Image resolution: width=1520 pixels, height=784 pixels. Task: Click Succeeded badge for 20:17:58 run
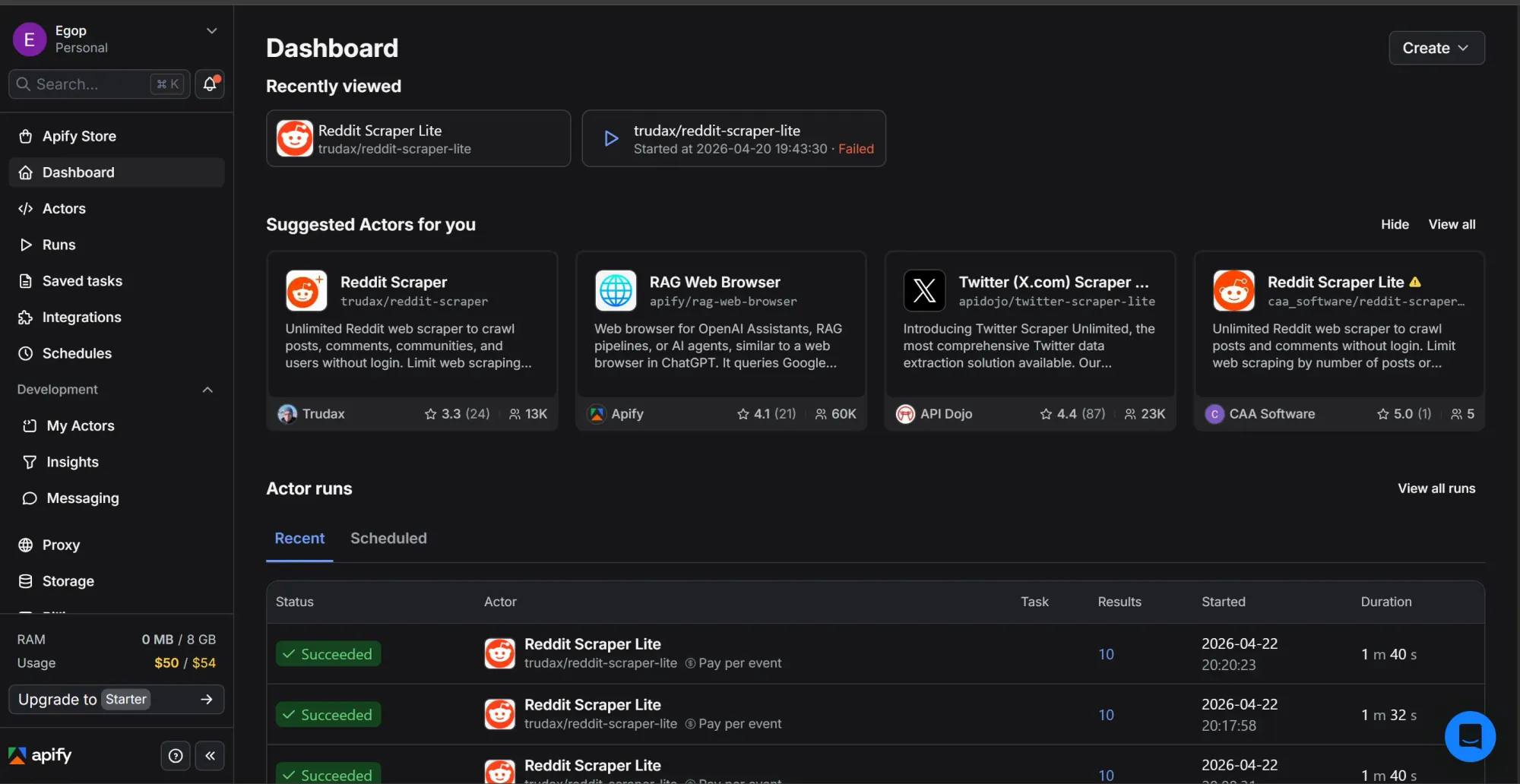tap(328, 715)
